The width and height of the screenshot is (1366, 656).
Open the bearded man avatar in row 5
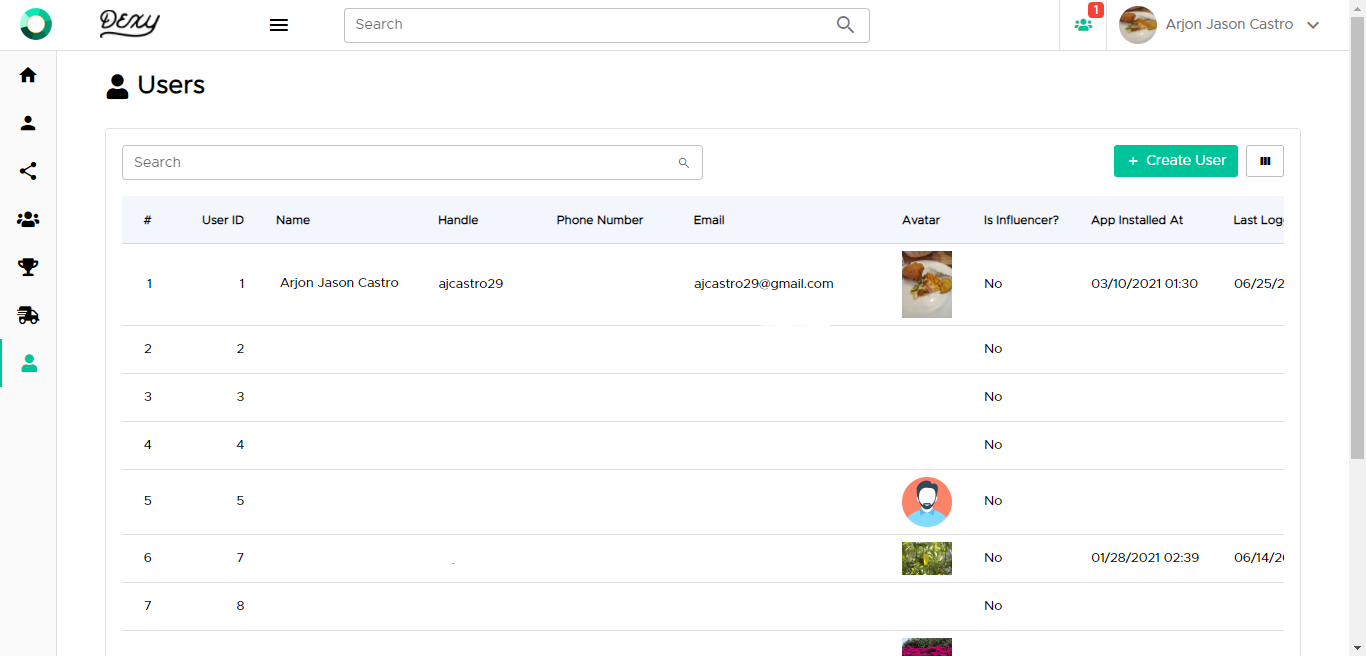coord(927,502)
